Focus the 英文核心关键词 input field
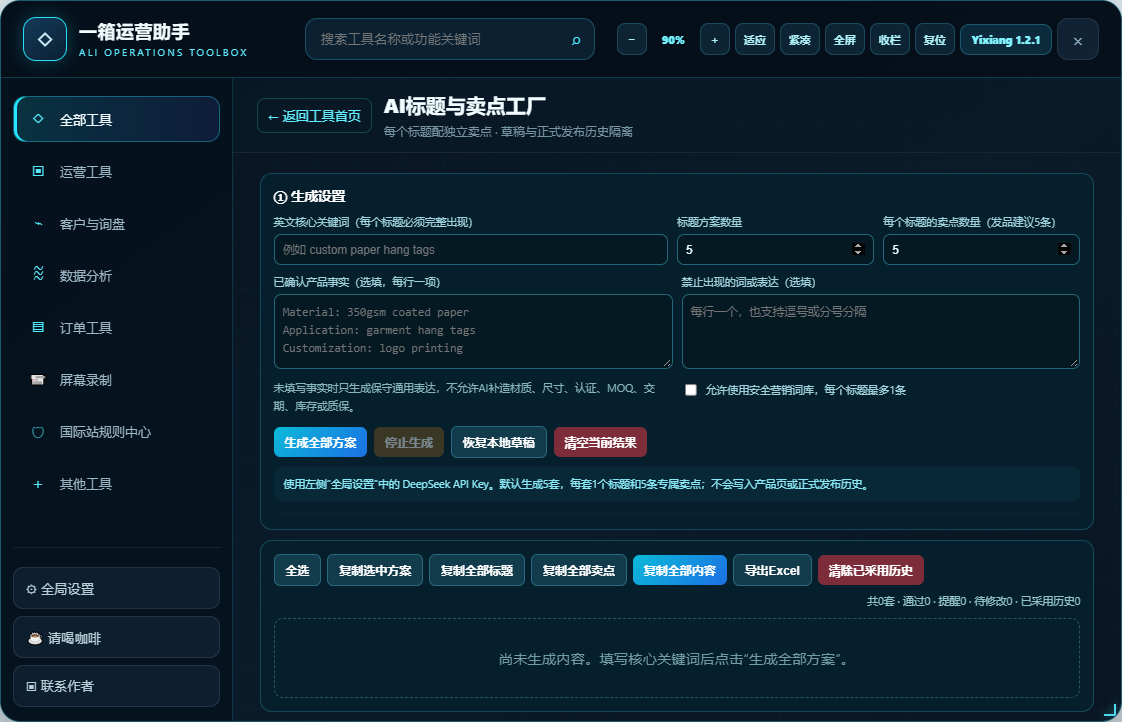Image resolution: width=1122 pixels, height=722 pixels. coord(471,250)
